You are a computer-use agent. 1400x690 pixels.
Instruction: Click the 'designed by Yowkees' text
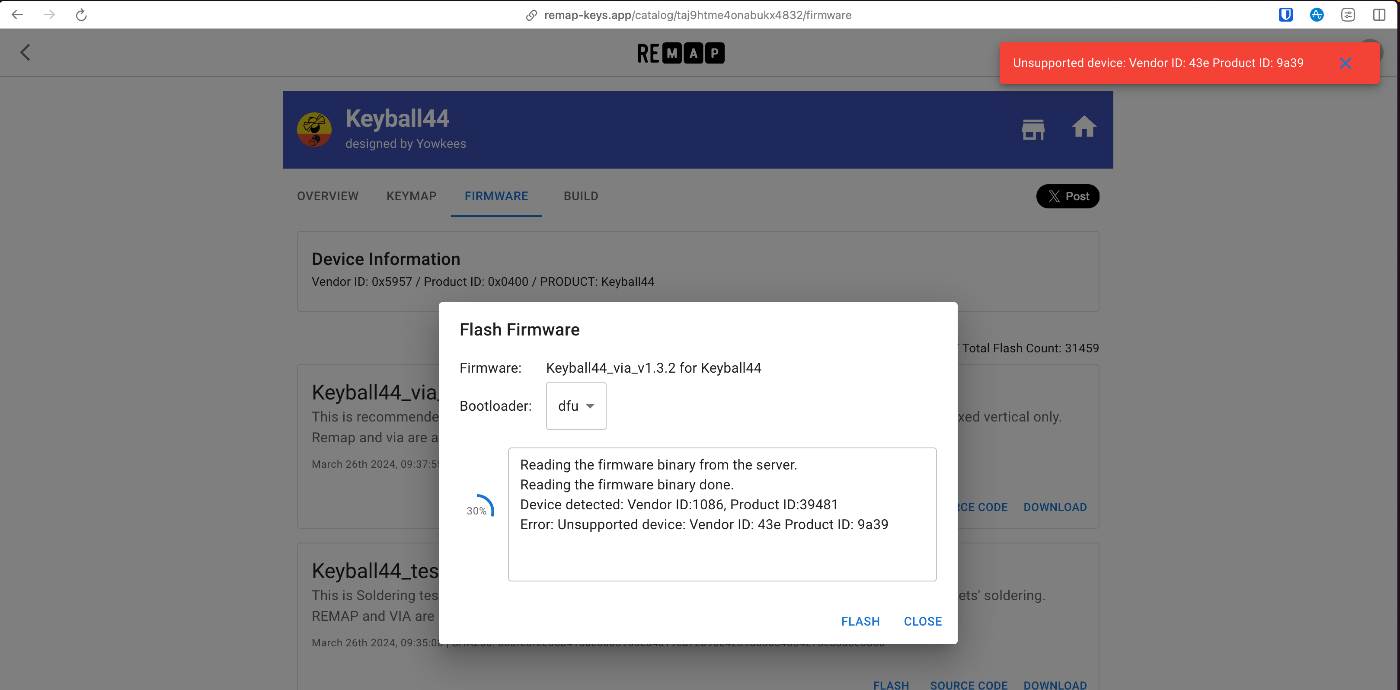(406, 144)
